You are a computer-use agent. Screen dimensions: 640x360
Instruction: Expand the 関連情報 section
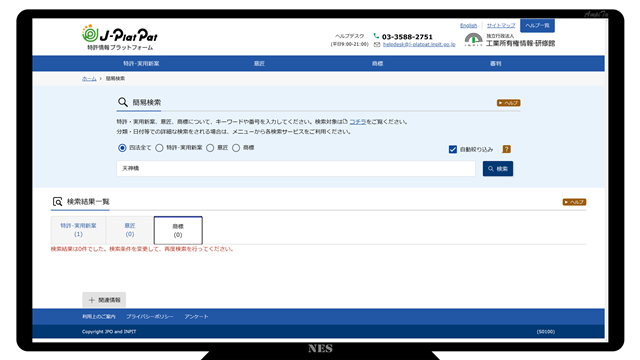click(x=104, y=300)
